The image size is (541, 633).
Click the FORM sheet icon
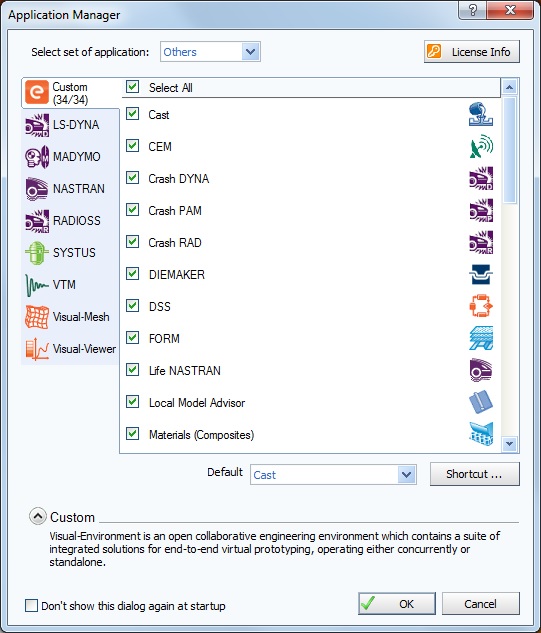point(481,338)
